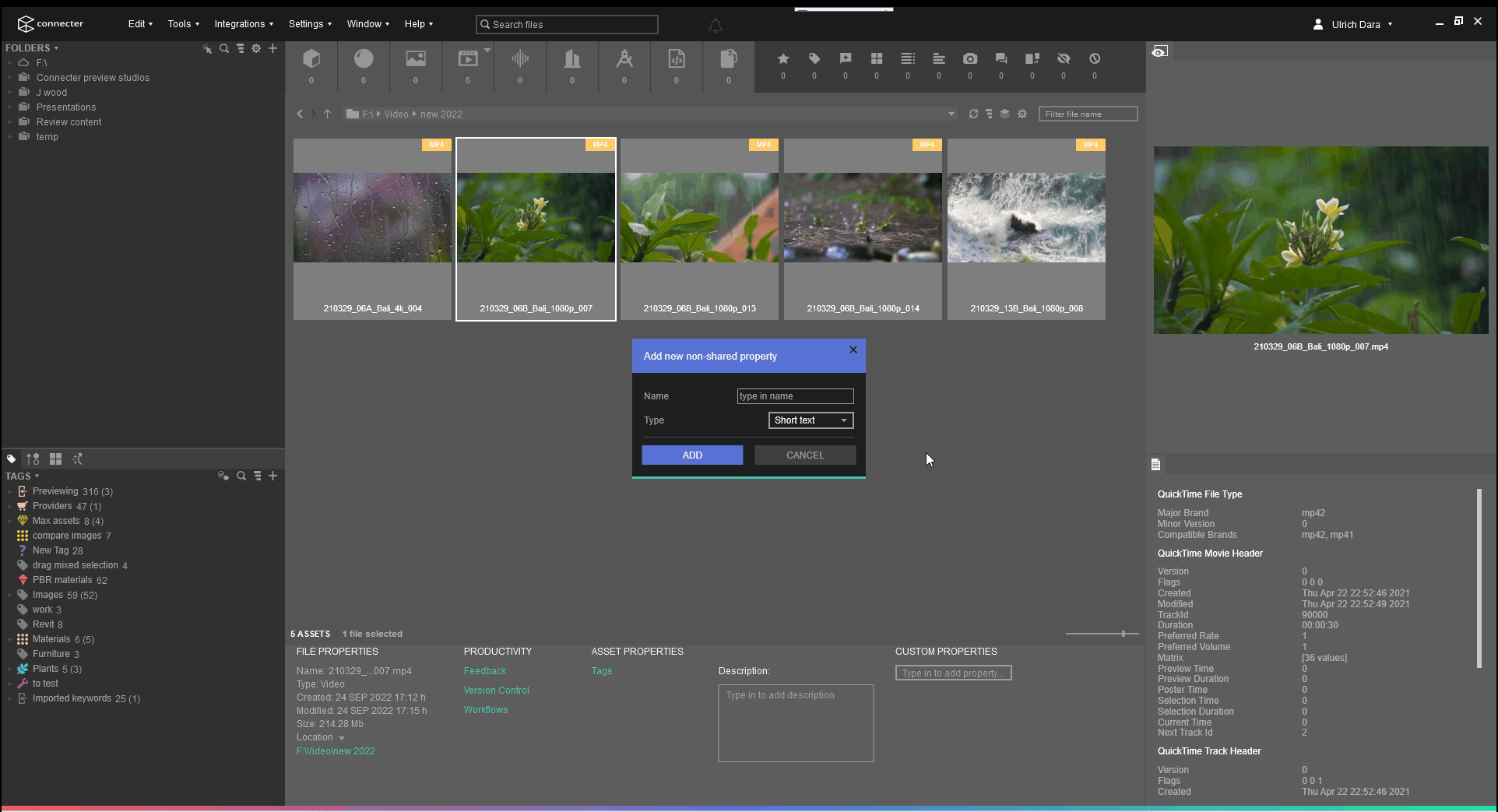Click the Tags link under Asset Properties
1498x812 pixels.
pos(602,671)
